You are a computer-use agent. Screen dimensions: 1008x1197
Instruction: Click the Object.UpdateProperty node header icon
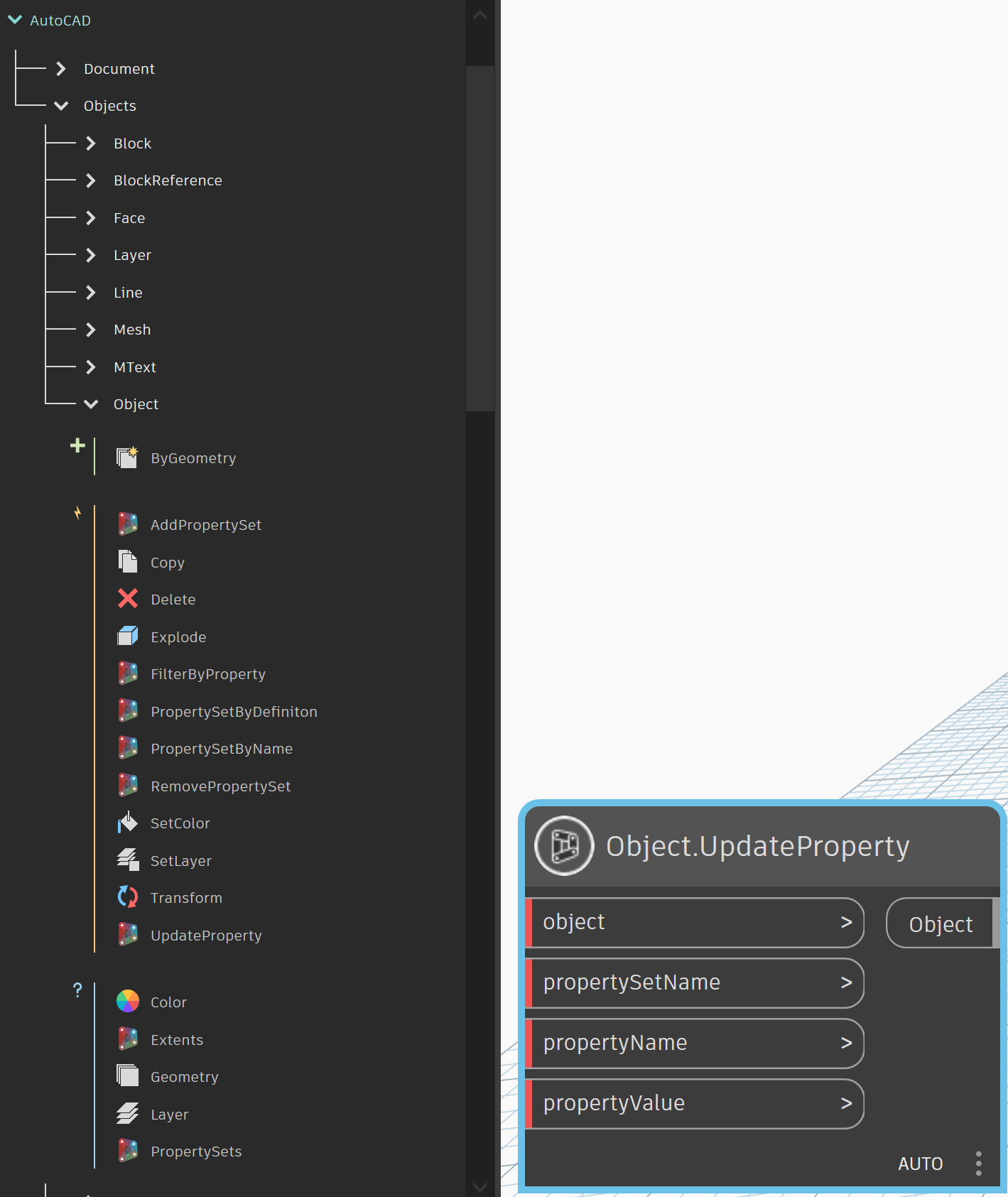(x=565, y=845)
